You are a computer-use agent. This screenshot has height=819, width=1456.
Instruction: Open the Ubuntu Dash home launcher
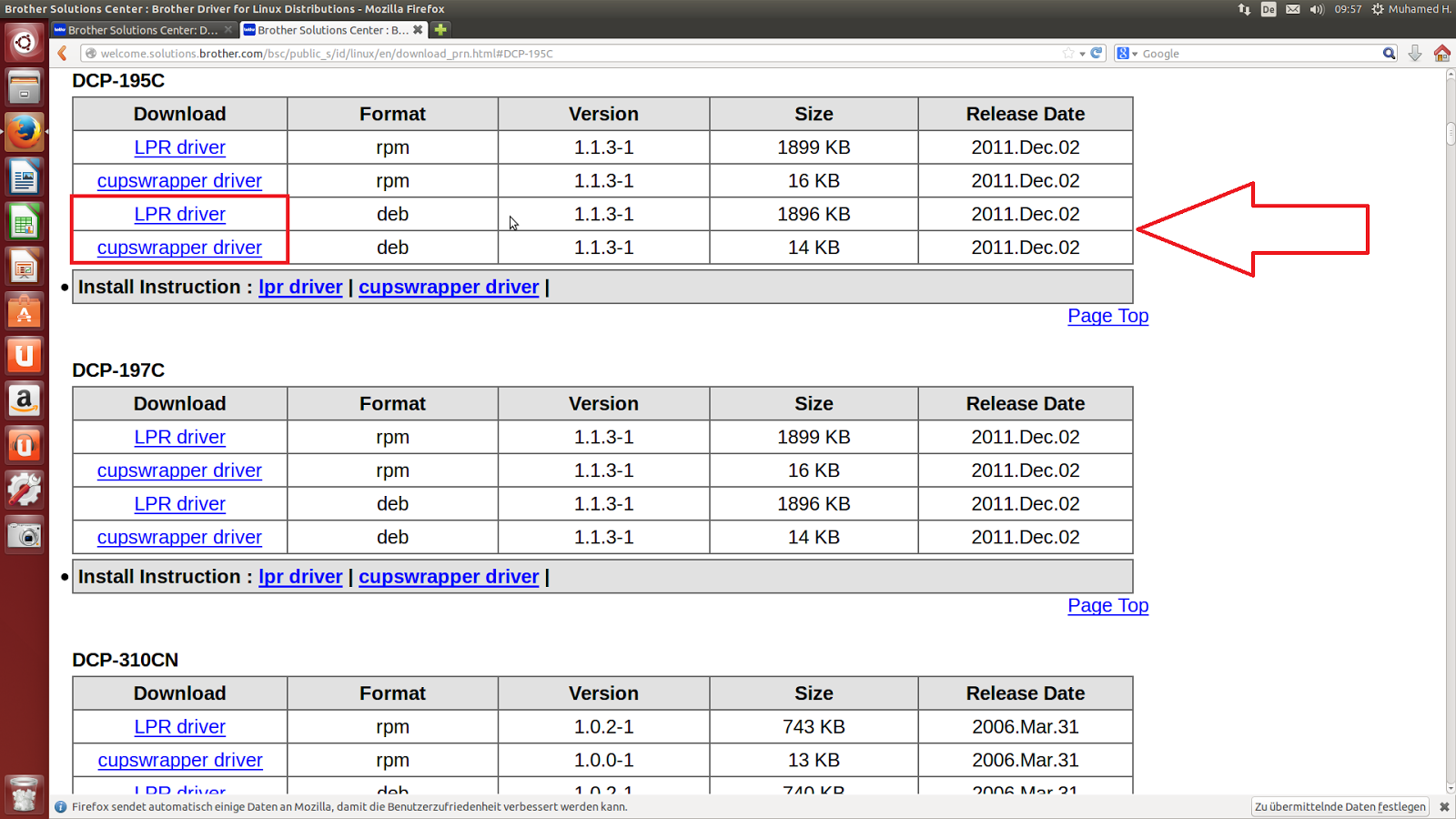[25, 43]
